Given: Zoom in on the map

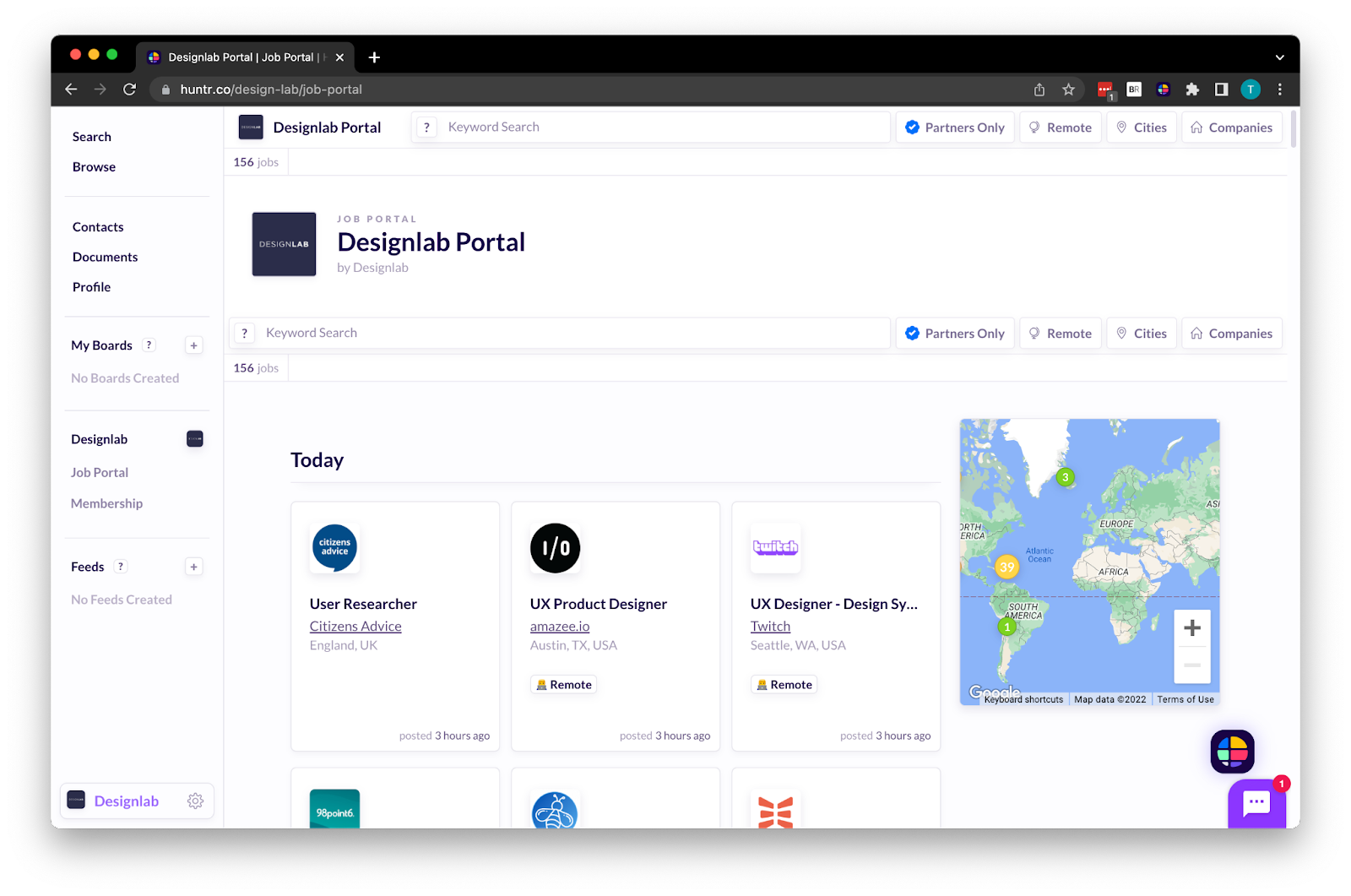Looking at the screenshot, I should (1192, 627).
